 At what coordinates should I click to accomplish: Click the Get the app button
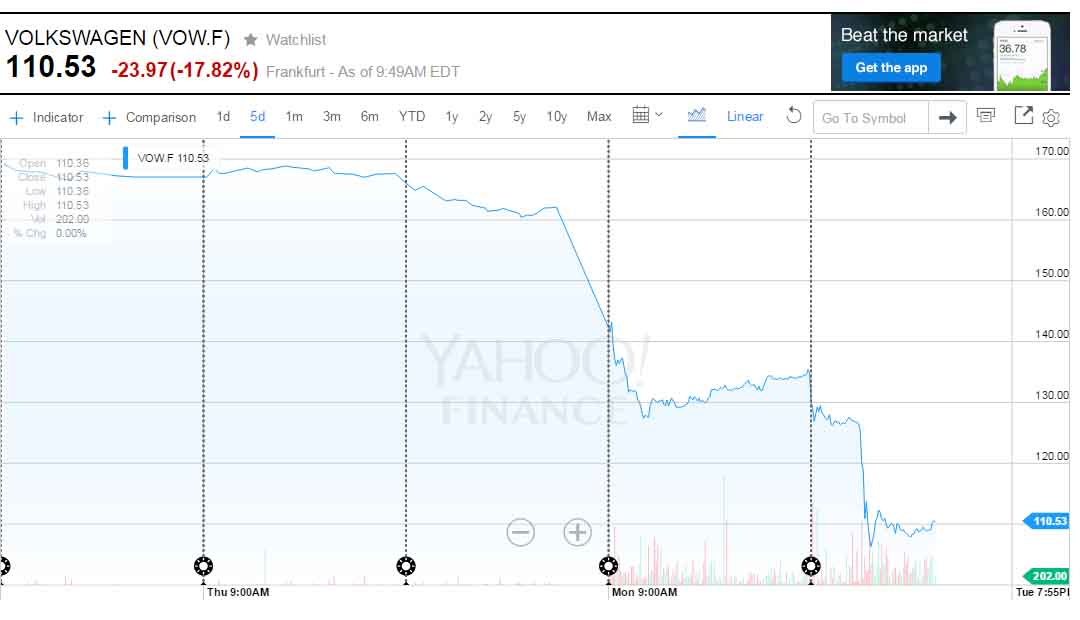(x=891, y=68)
